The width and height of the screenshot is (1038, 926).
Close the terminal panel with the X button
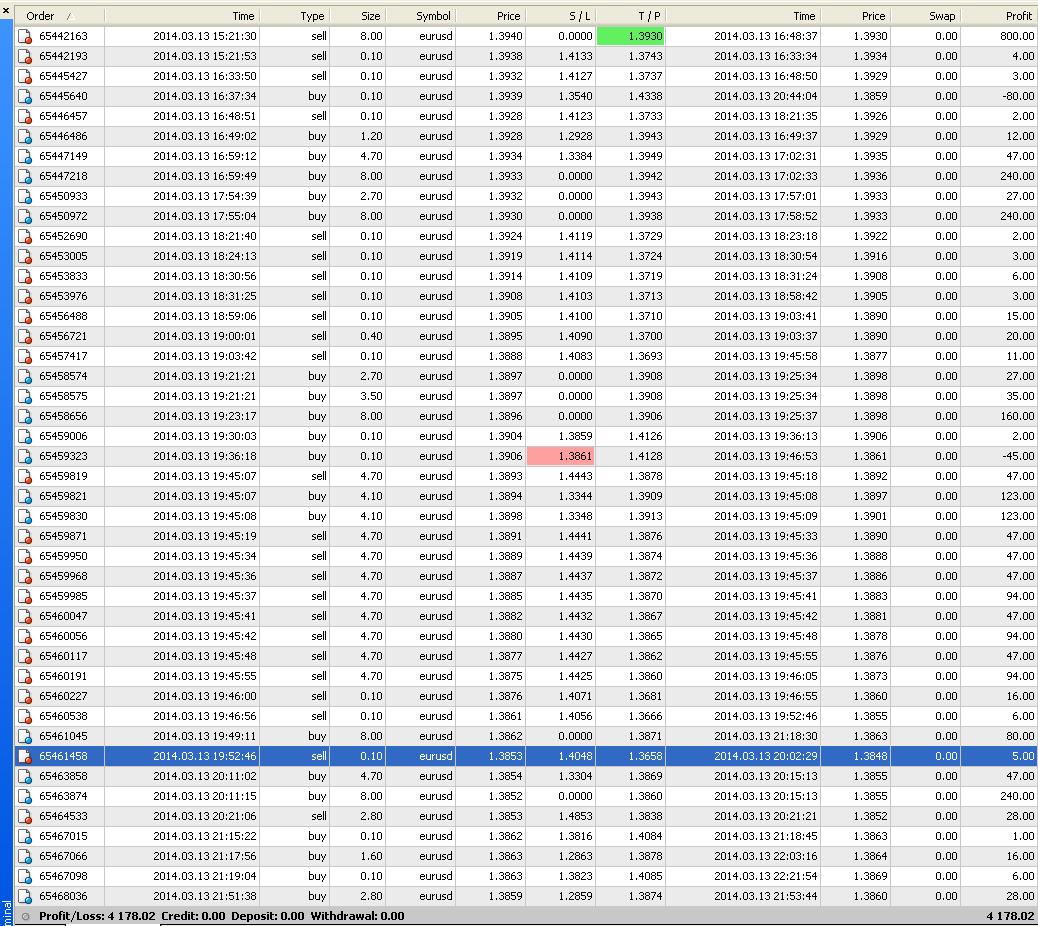click(6, 11)
